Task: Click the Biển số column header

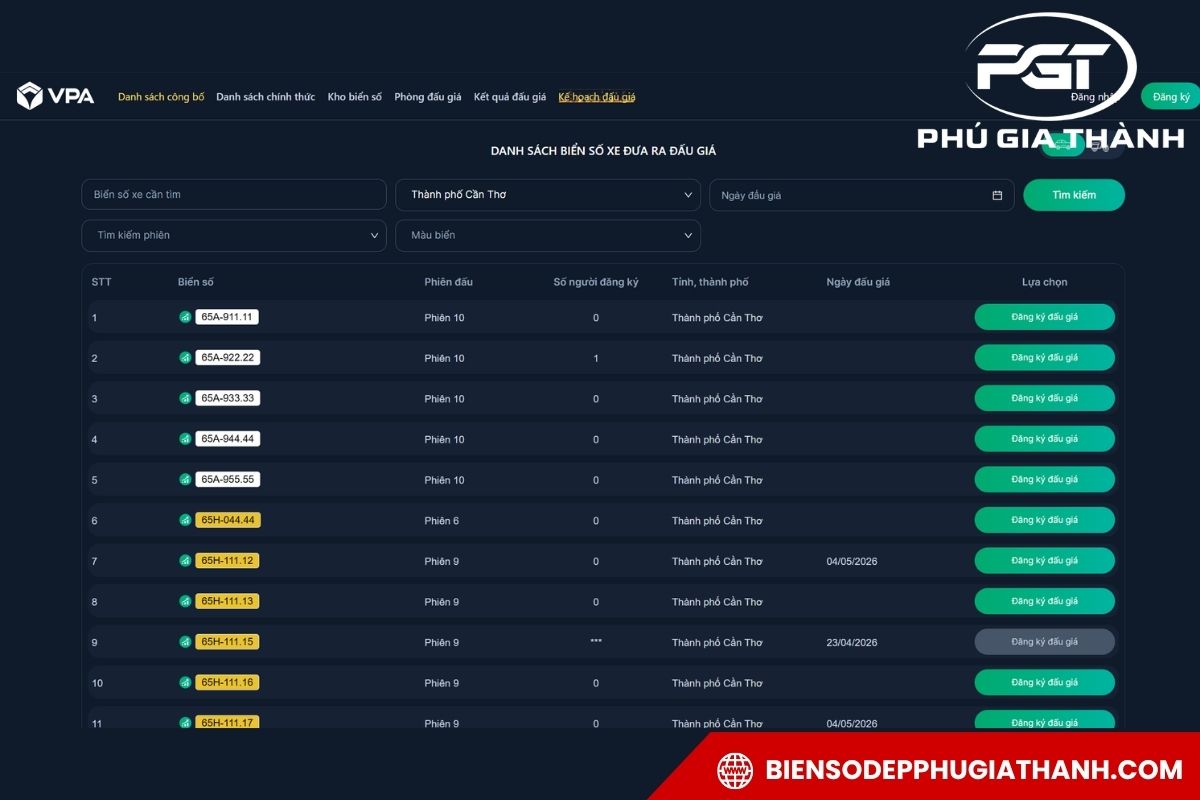Action: pos(196,282)
